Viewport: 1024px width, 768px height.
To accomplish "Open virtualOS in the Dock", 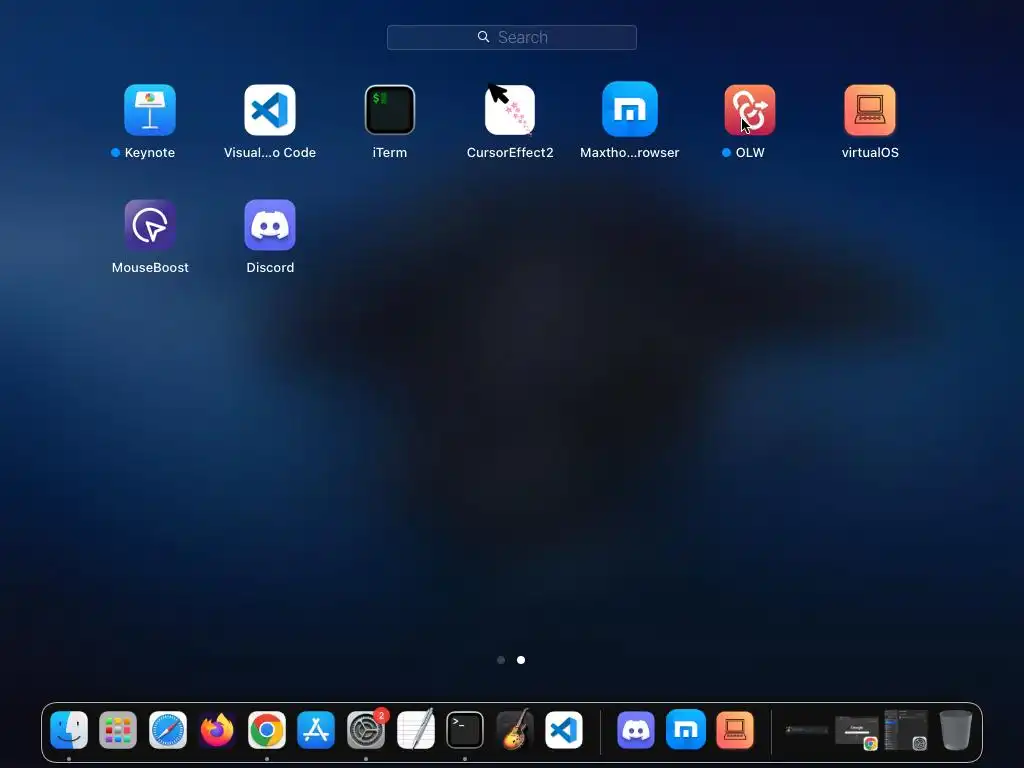I will 735,729.
